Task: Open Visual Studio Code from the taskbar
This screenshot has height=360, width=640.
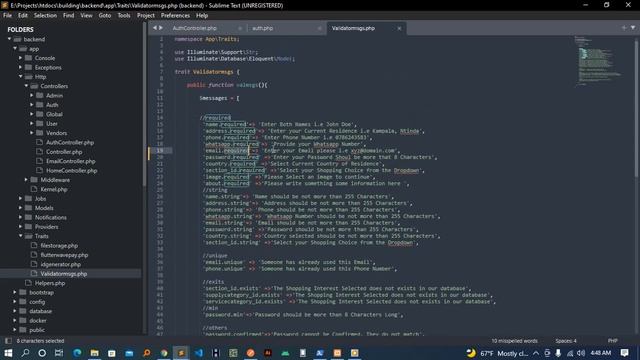Action: pyautogui.click(x=198, y=353)
